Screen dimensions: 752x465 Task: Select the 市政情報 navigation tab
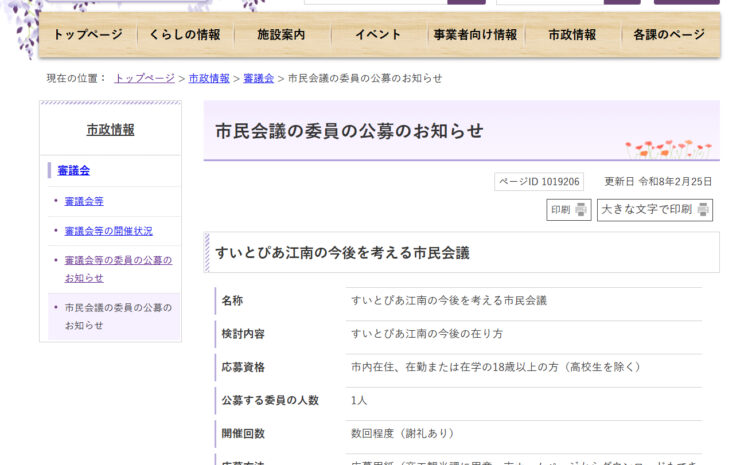[x=572, y=35]
